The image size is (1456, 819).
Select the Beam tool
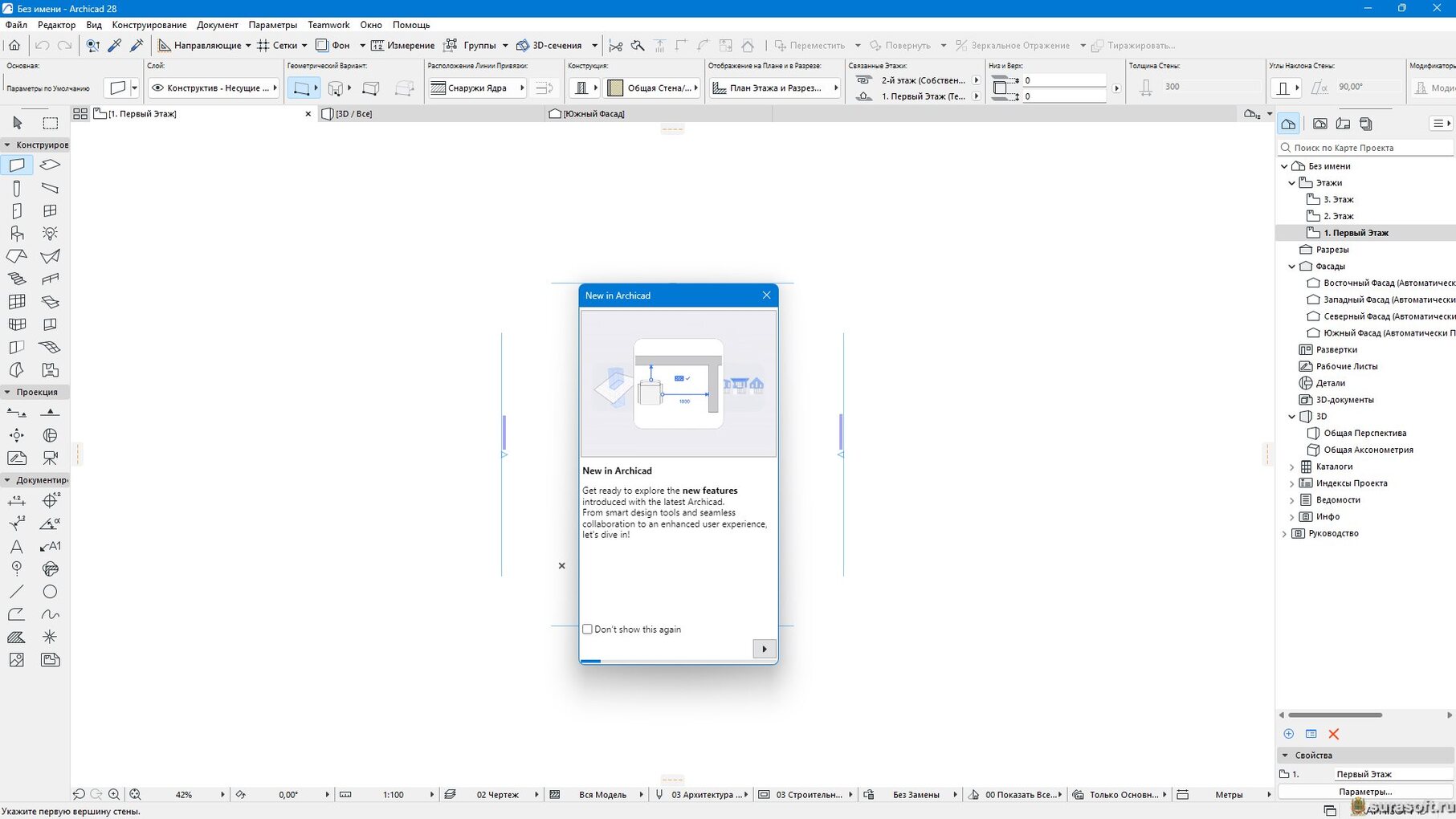pyautogui.click(x=50, y=188)
